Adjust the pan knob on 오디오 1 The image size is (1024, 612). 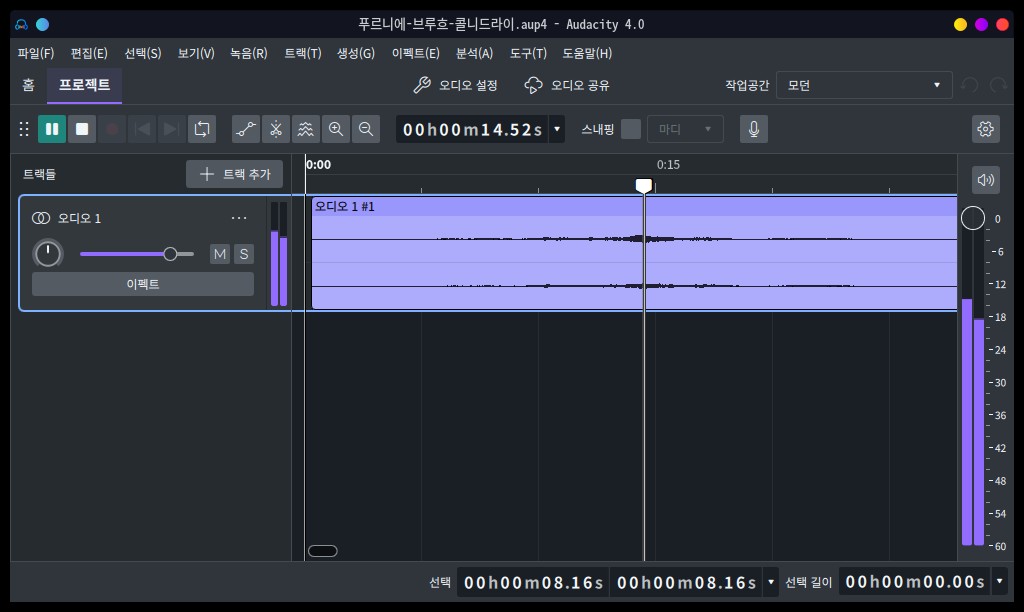(x=48, y=253)
